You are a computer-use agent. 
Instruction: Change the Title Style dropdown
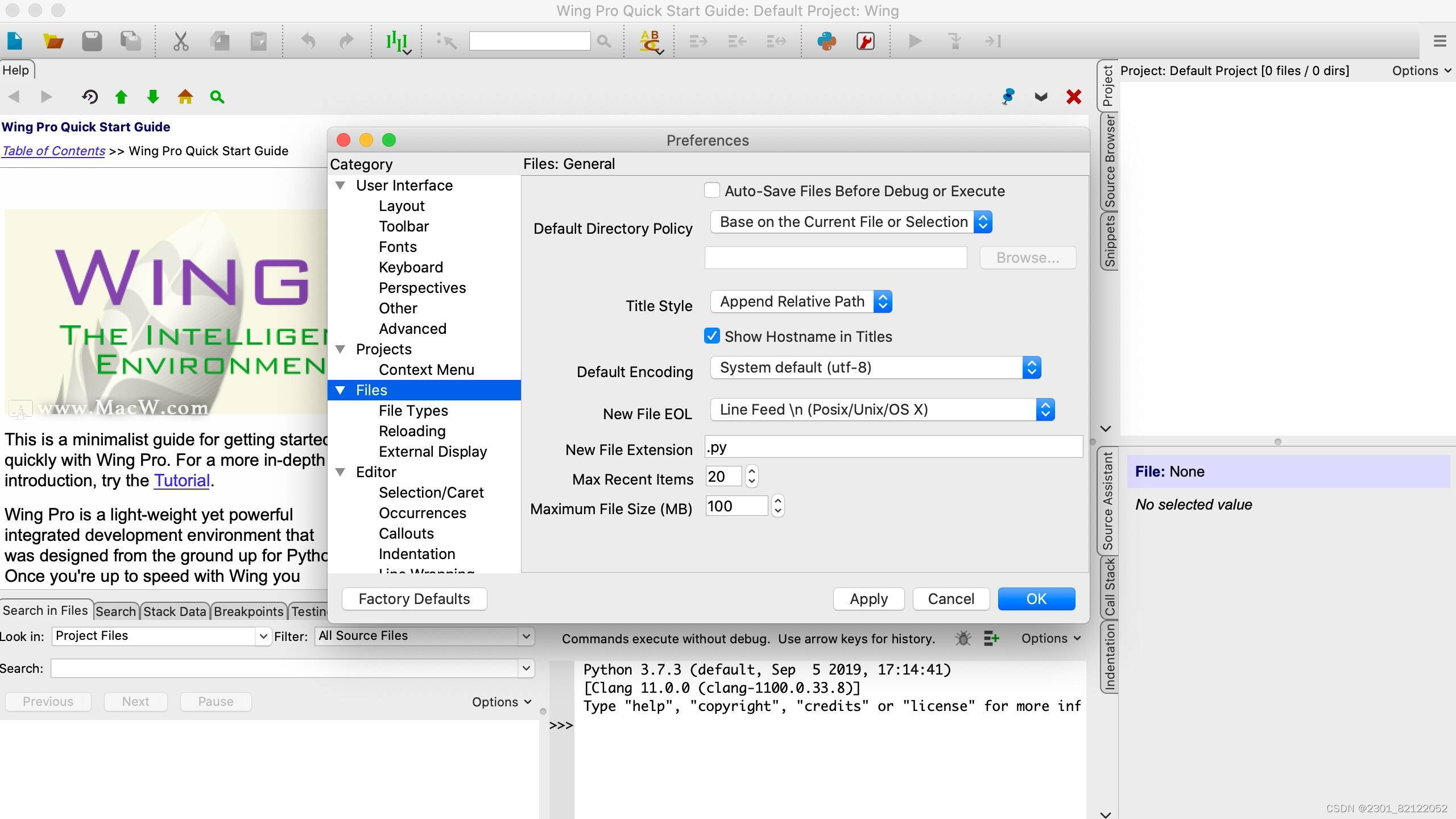pos(883,301)
